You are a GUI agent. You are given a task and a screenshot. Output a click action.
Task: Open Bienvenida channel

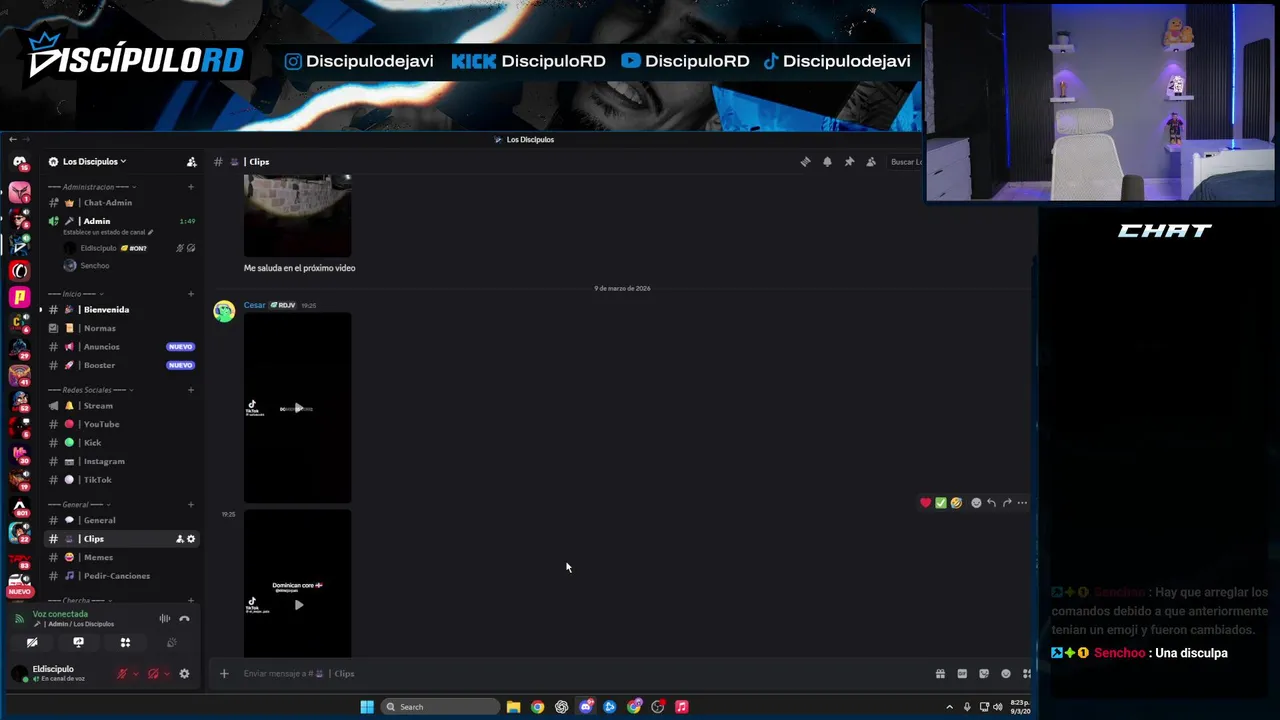[121, 310]
